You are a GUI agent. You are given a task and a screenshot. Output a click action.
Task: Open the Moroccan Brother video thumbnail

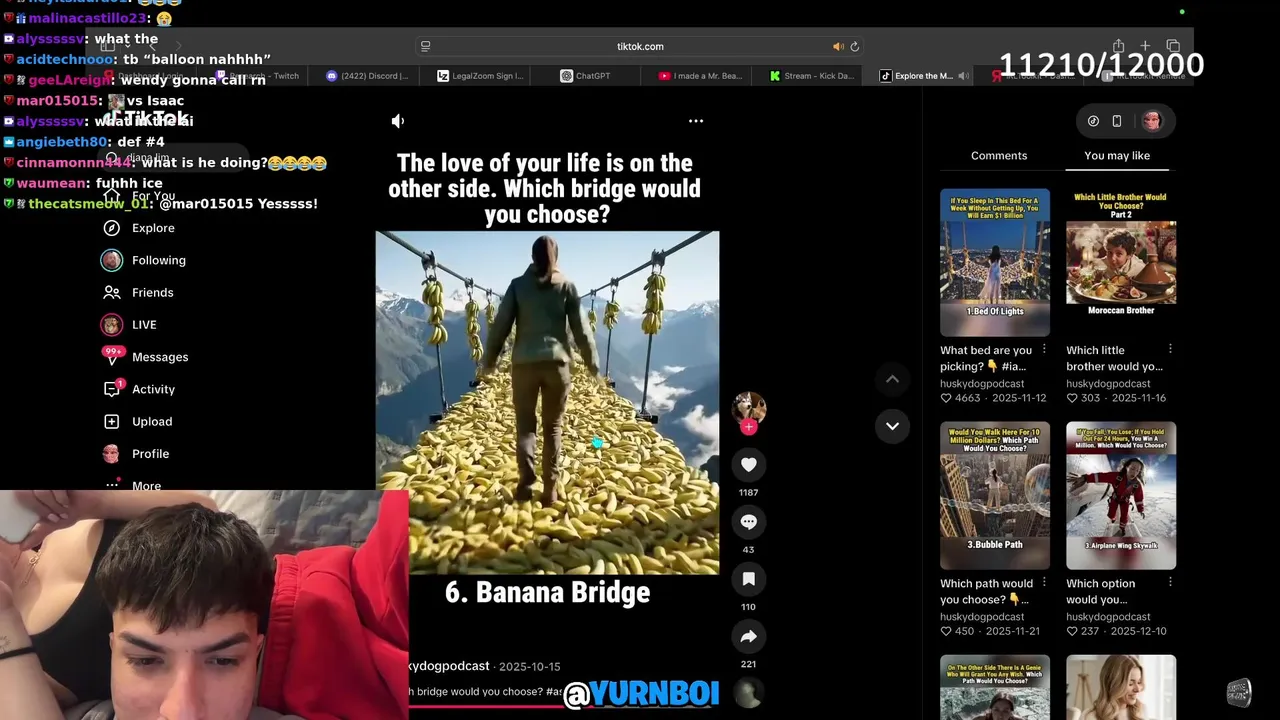click(x=1121, y=262)
